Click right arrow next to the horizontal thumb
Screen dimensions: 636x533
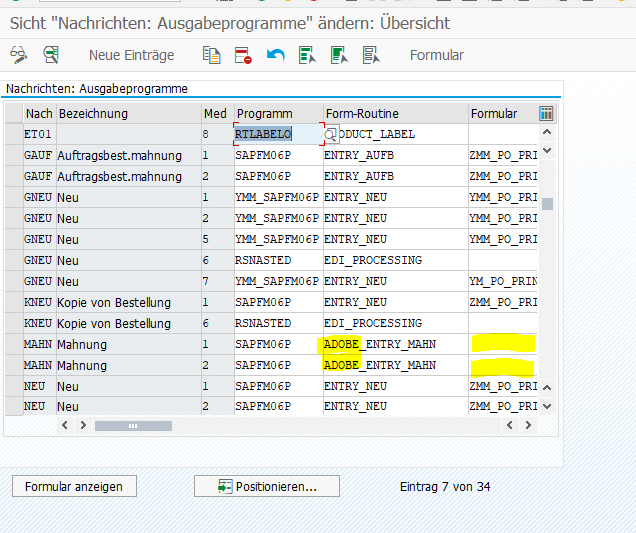[x=83, y=425]
